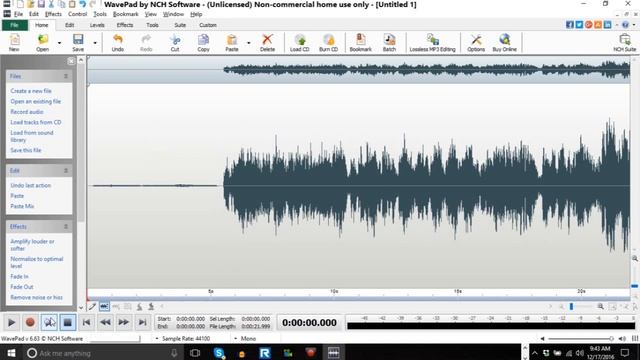The width and height of the screenshot is (640, 360).
Task: Click 'Load tracks from CD' link
Action: [36, 122]
